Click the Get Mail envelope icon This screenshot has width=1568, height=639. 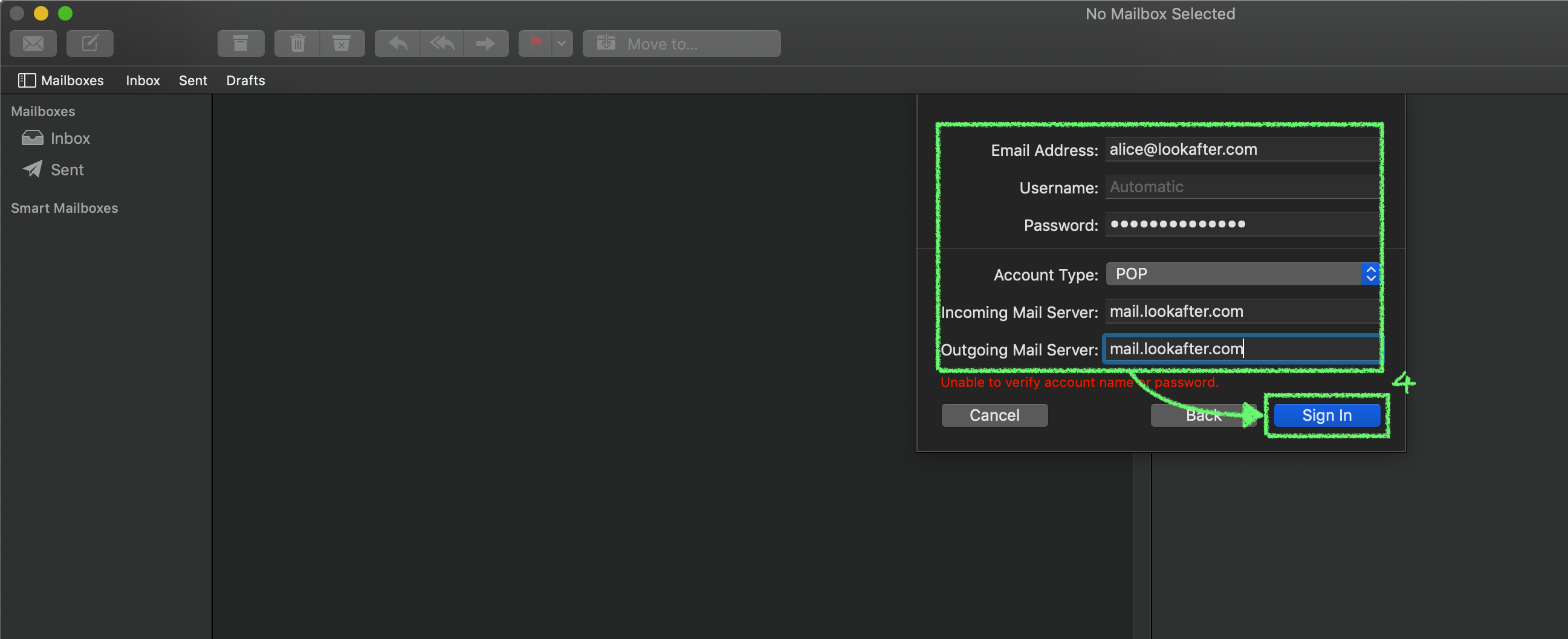click(x=33, y=43)
